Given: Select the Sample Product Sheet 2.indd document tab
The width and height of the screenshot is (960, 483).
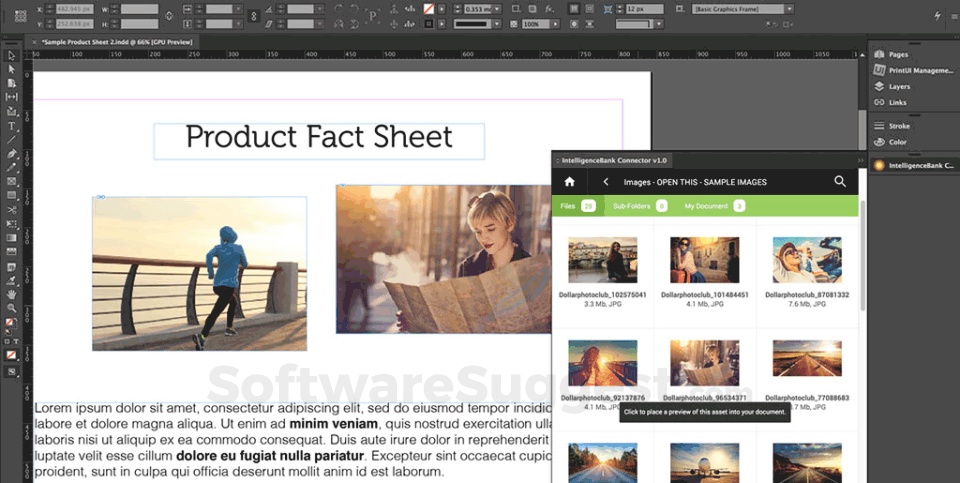Looking at the screenshot, I should [116, 42].
